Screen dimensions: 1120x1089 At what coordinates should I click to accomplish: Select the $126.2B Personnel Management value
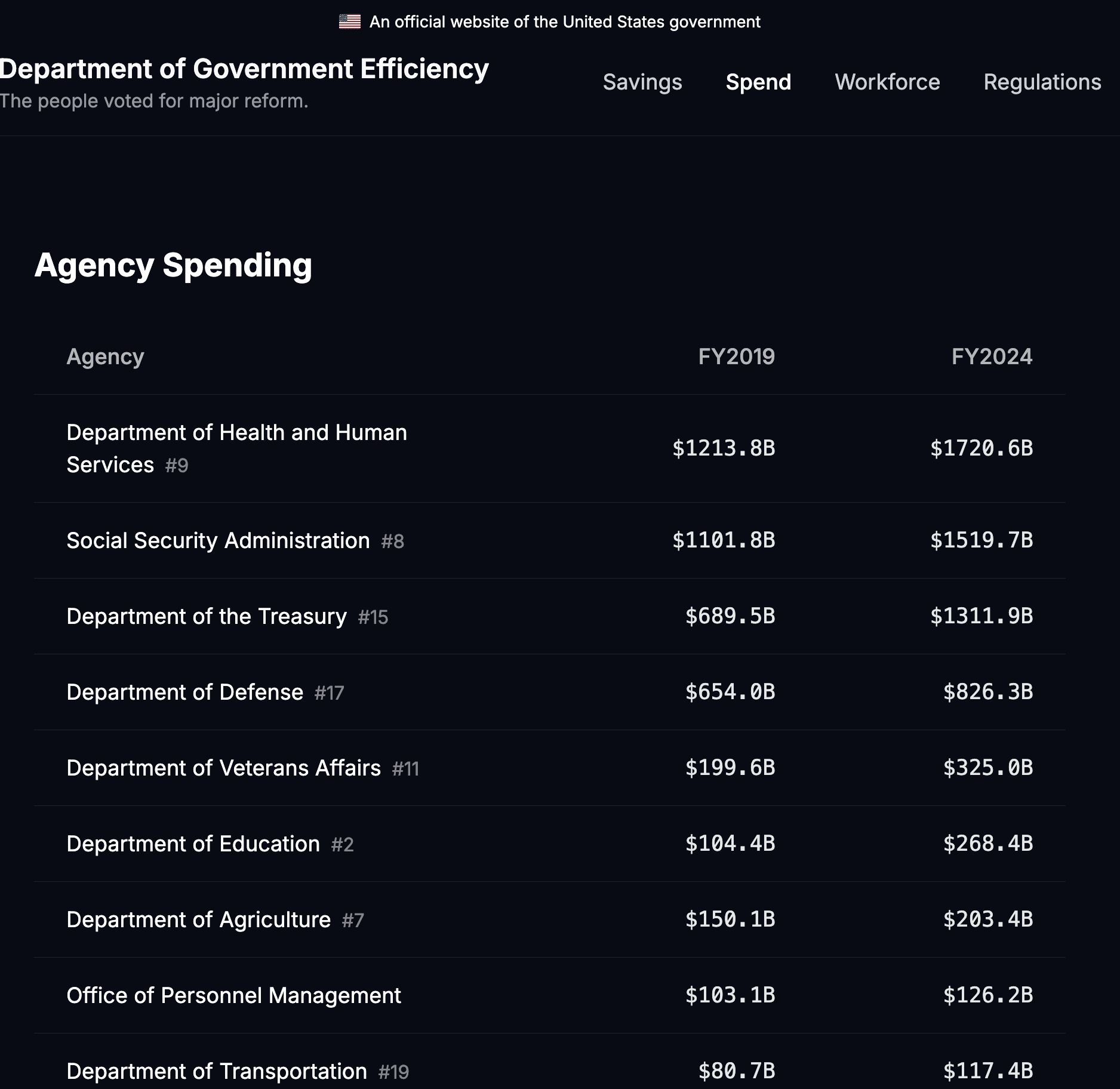(x=988, y=995)
